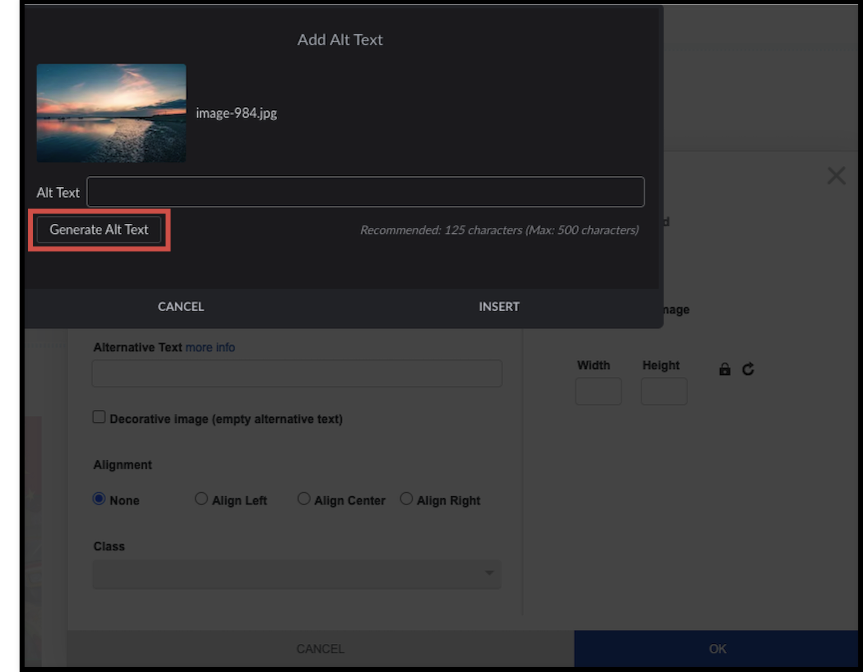Click the Recommended: 125 characters hint text
The height and width of the screenshot is (672, 863).
pos(499,230)
